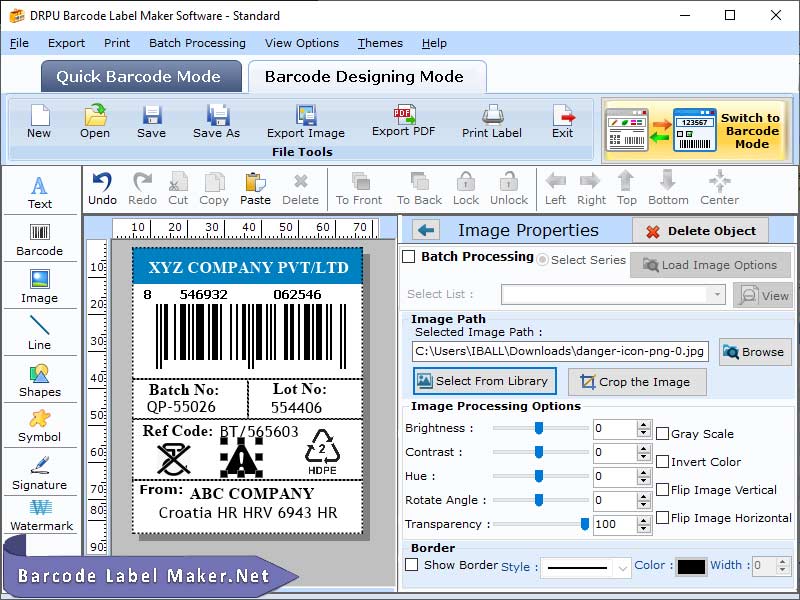This screenshot has width=800, height=600.
Task: Click the Delete Object button
Action: [701, 231]
